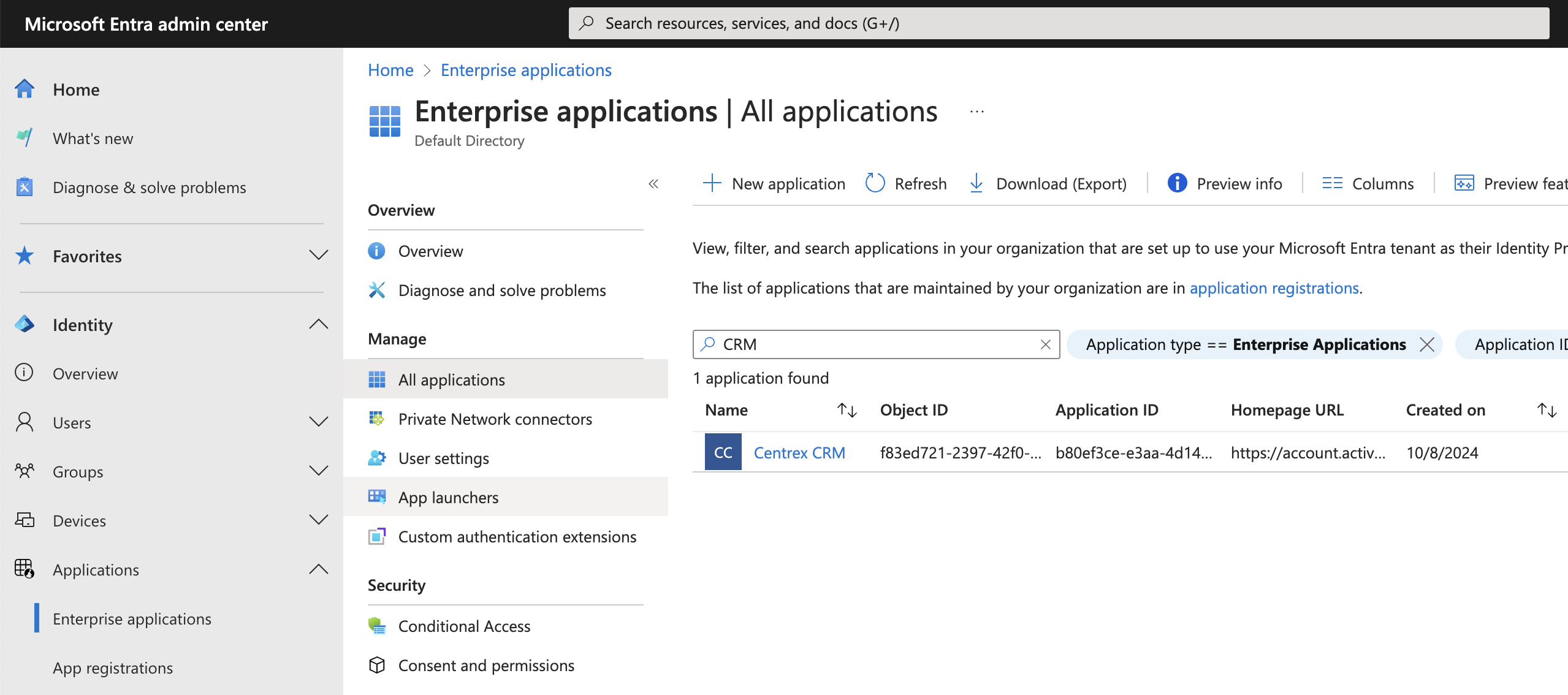Image resolution: width=1568 pixels, height=695 pixels.
Task: Click the Identity Overview info icon
Action: [25, 373]
